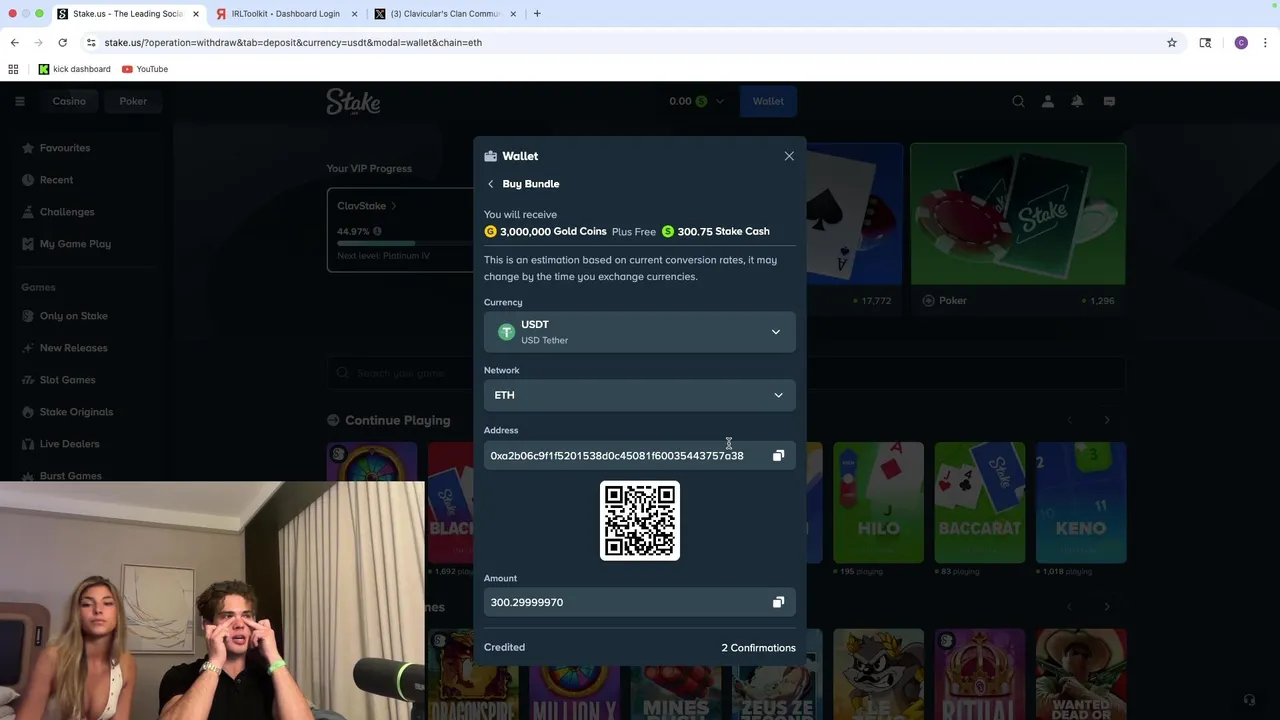
Task: Copy the ETH deposit address
Action: point(778,456)
